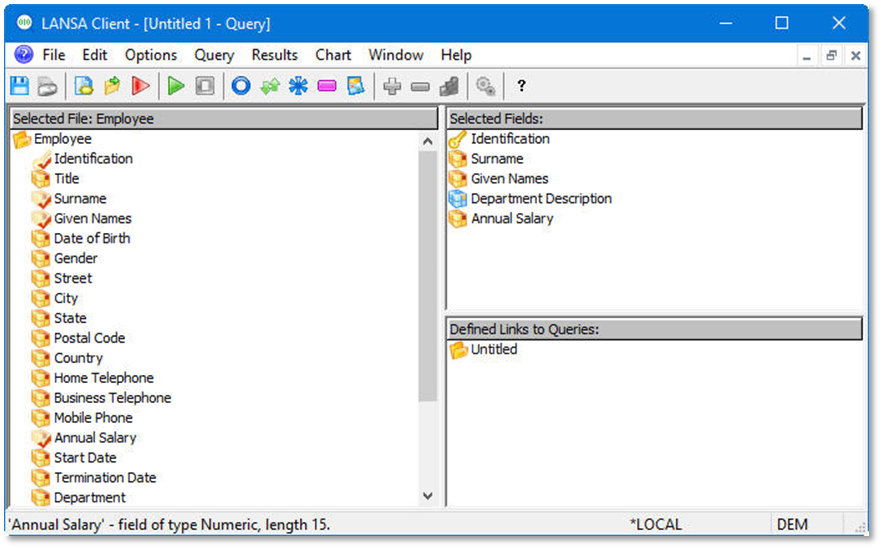Click the green triangle Run Query icon
This screenshot has width=881, height=548.
click(x=176, y=86)
